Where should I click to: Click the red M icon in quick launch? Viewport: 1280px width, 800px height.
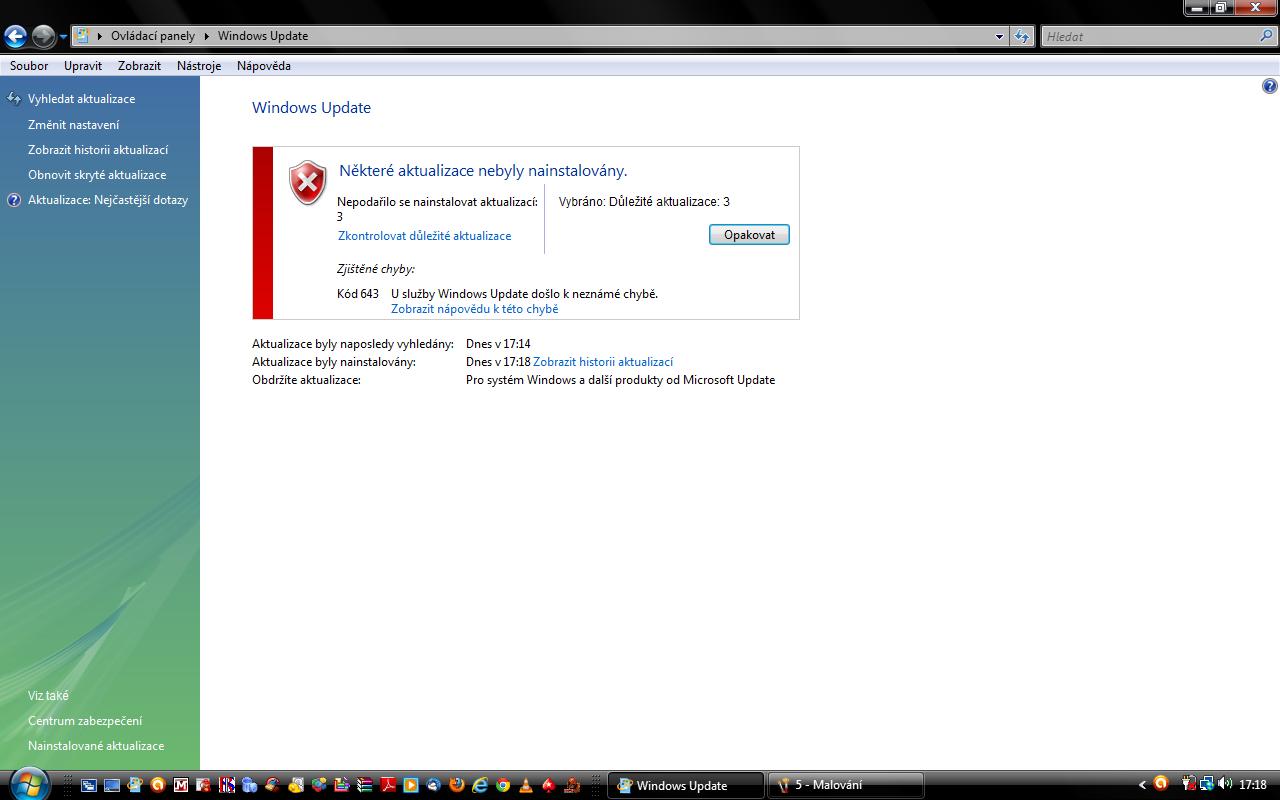pyautogui.click(x=181, y=786)
